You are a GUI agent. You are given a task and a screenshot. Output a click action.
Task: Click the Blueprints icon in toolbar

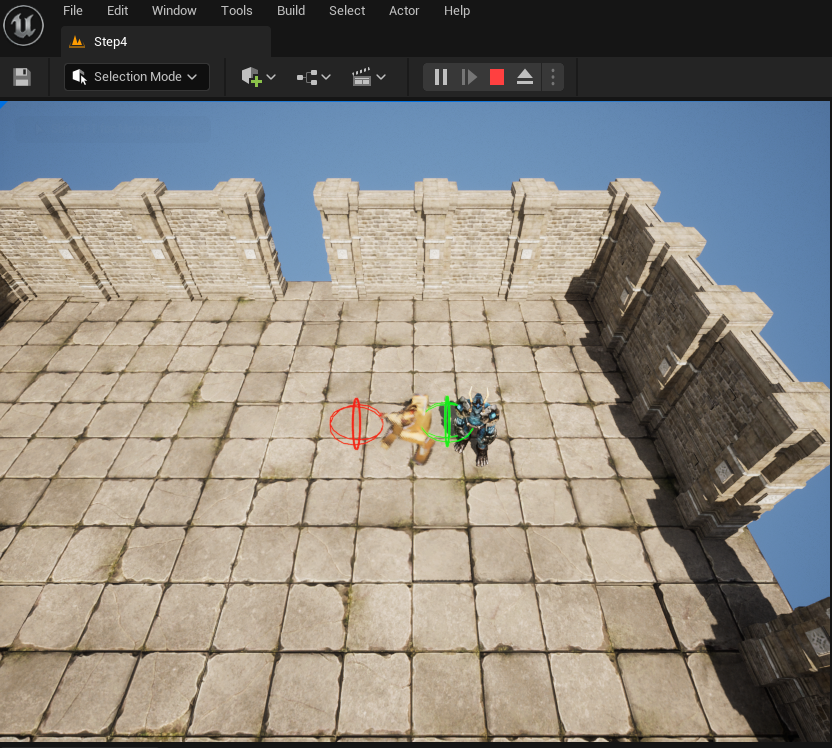point(307,77)
